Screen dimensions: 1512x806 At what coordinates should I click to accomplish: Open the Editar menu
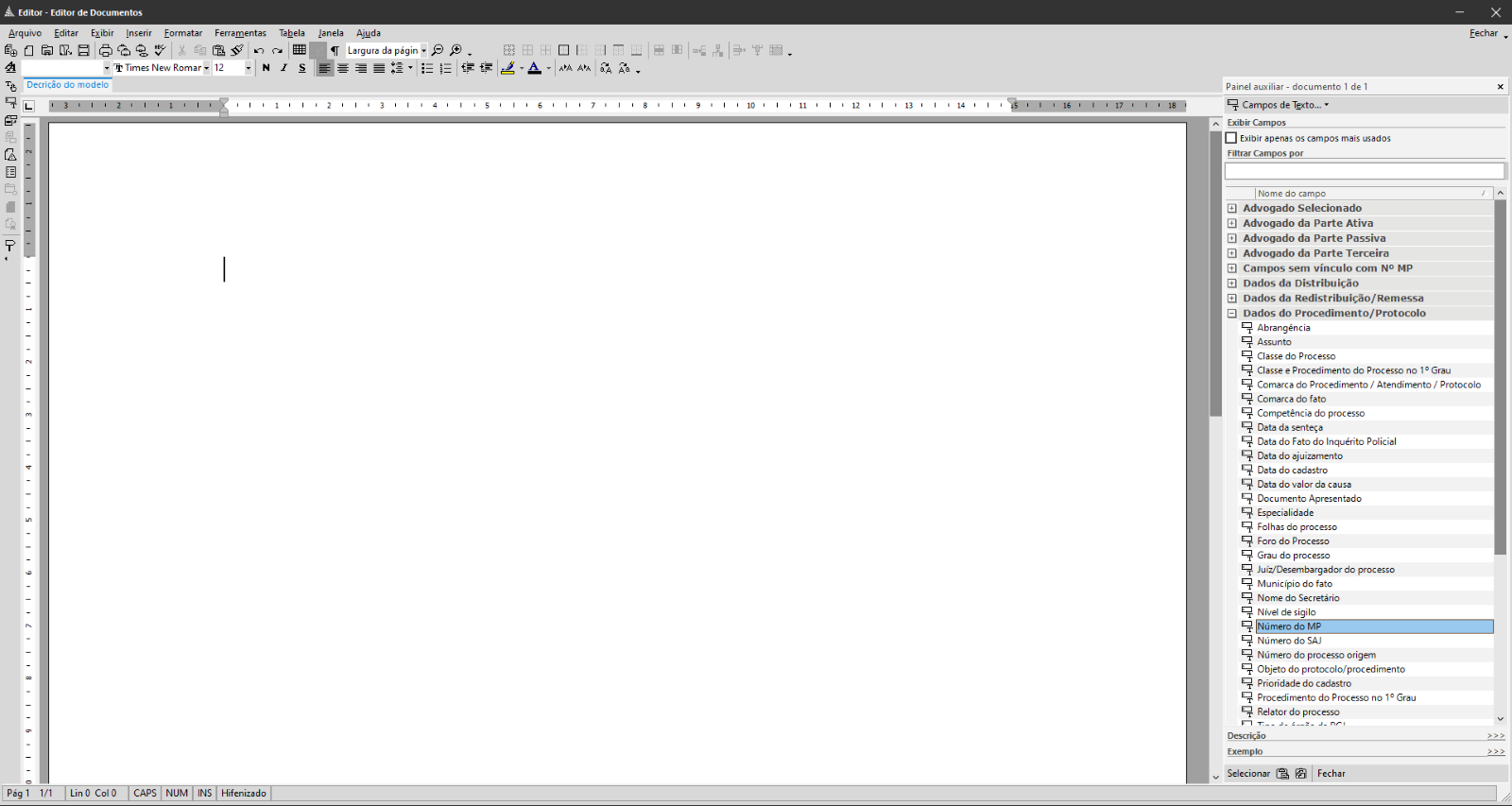click(66, 33)
